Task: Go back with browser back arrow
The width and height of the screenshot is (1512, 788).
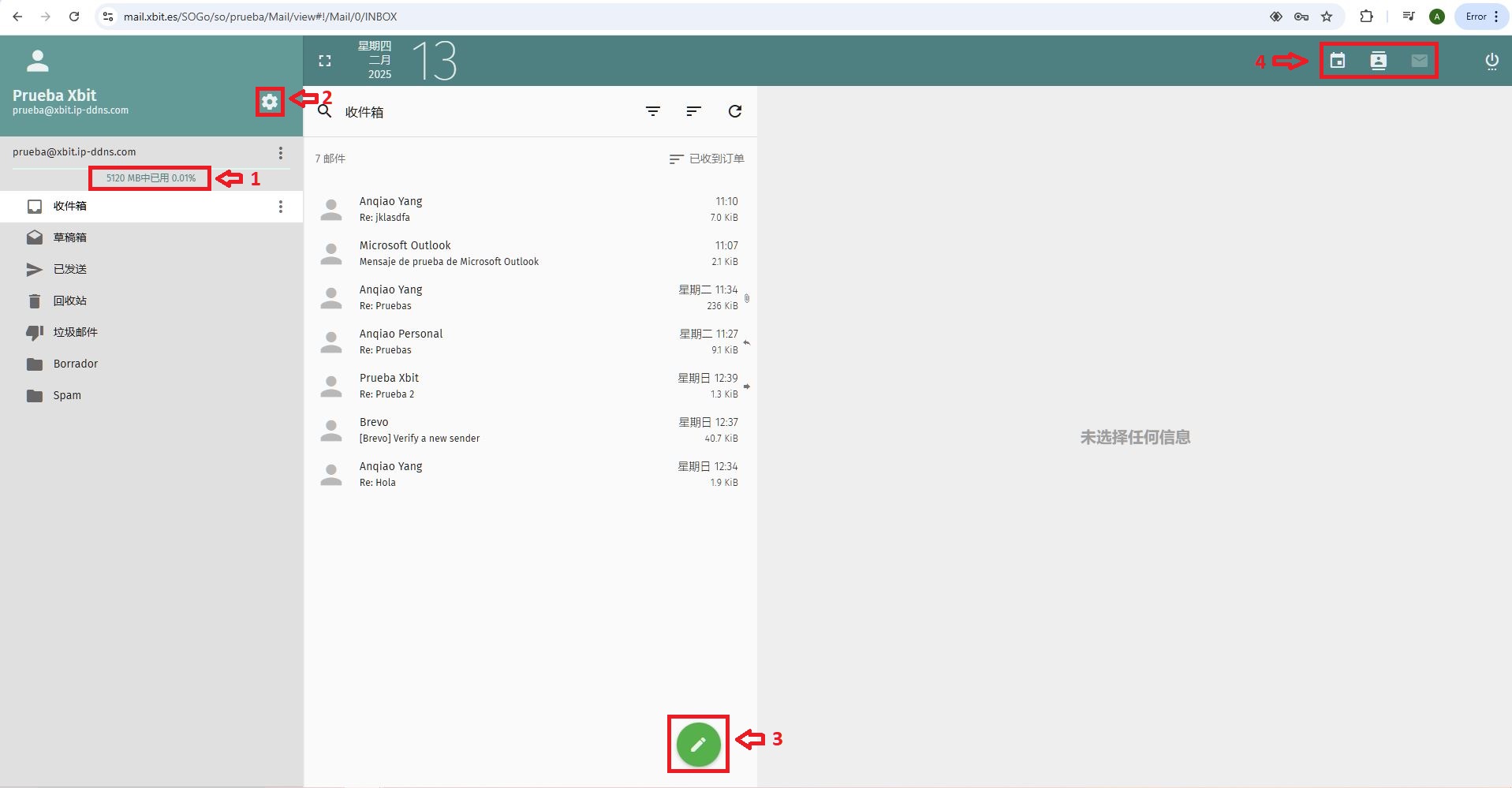Action: pyautogui.click(x=17, y=17)
